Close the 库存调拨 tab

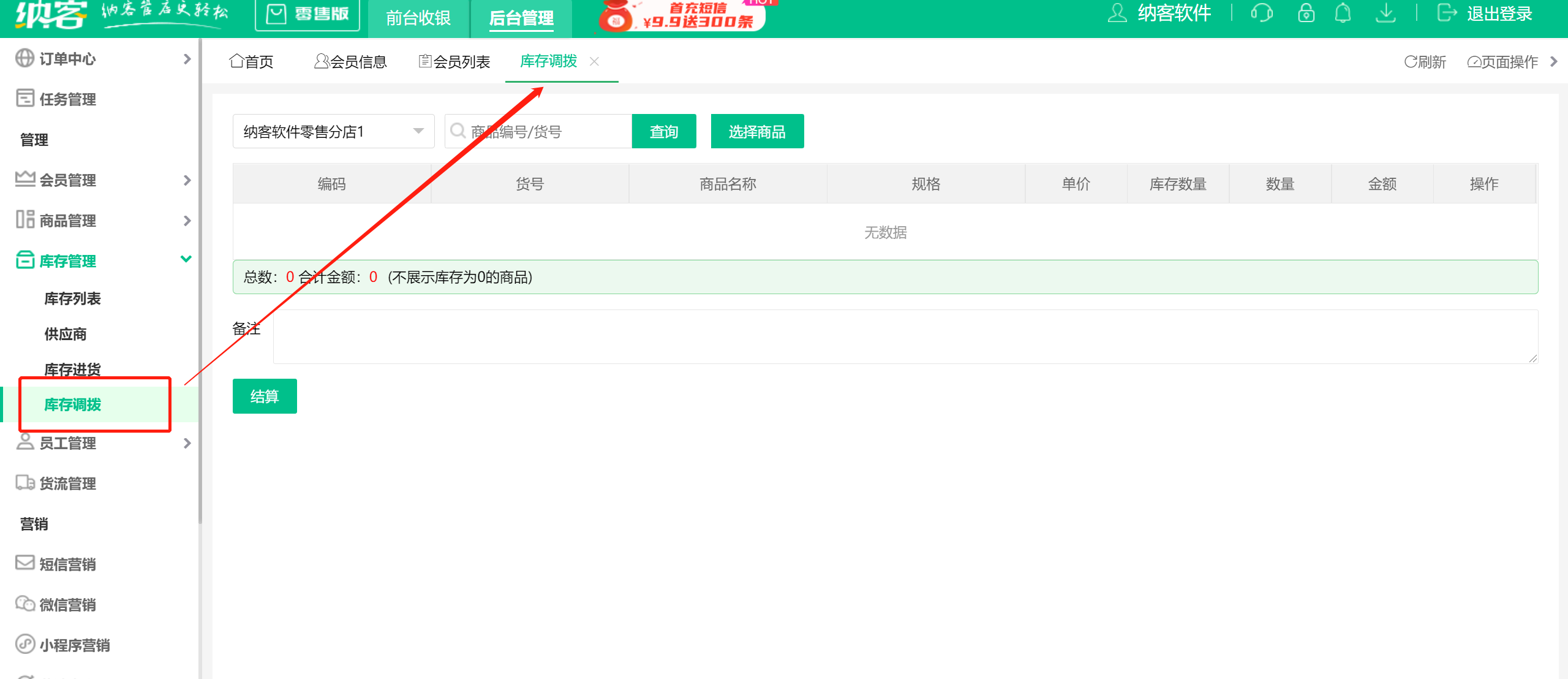(594, 61)
